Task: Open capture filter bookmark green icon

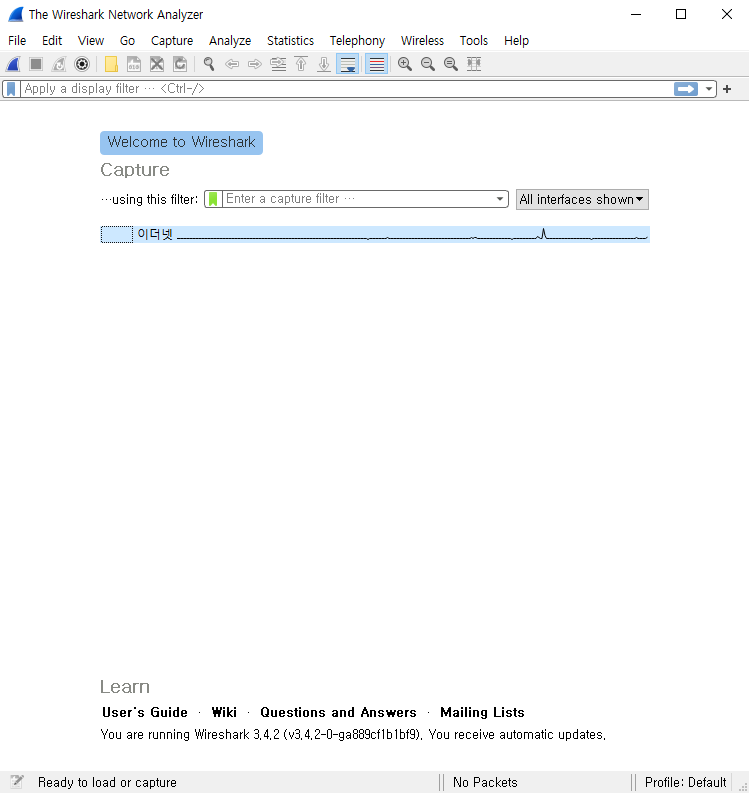Action: pyautogui.click(x=213, y=199)
